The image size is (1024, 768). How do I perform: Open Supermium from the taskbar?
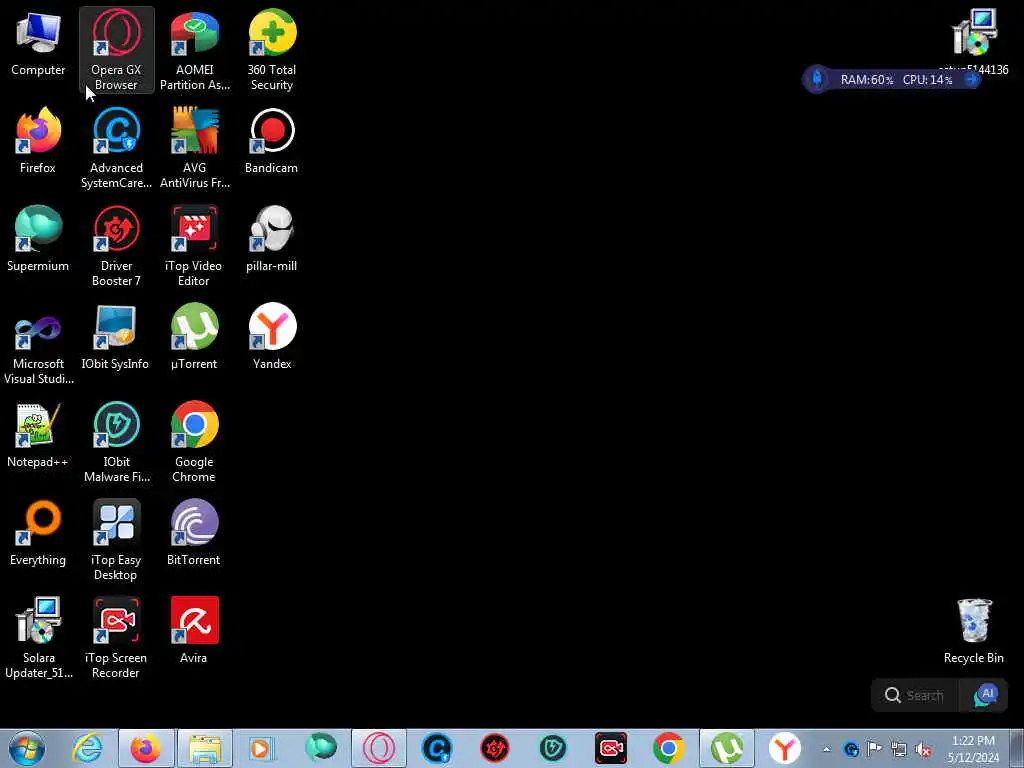coord(320,748)
